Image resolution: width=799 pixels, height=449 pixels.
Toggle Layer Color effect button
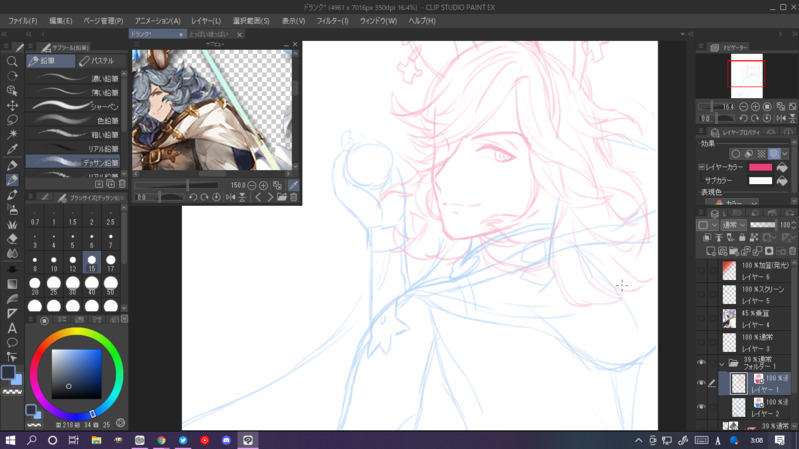click(x=774, y=153)
